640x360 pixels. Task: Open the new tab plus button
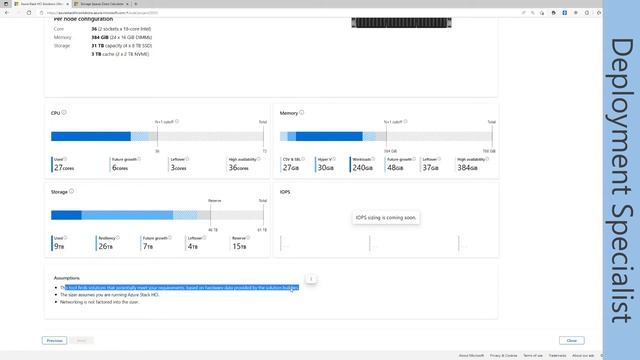click(136, 4)
